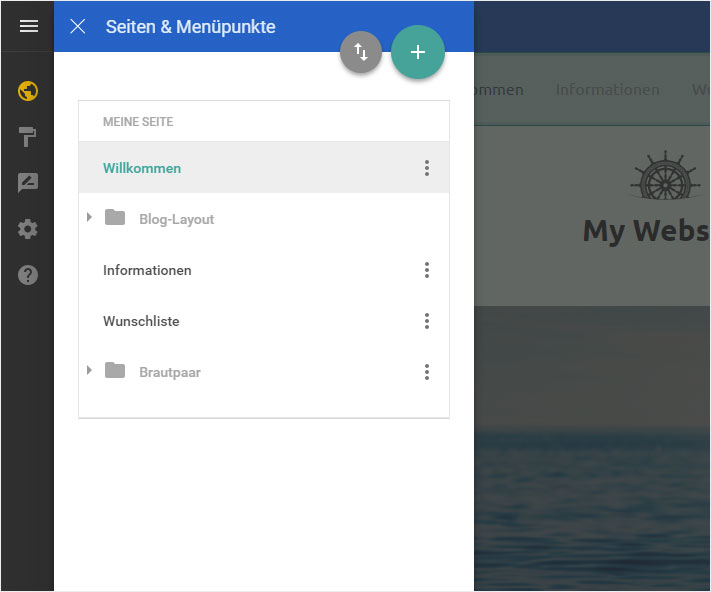The image size is (711, 592).
Task: Select the Willkommen page entry
Action: tap(264, 167)
